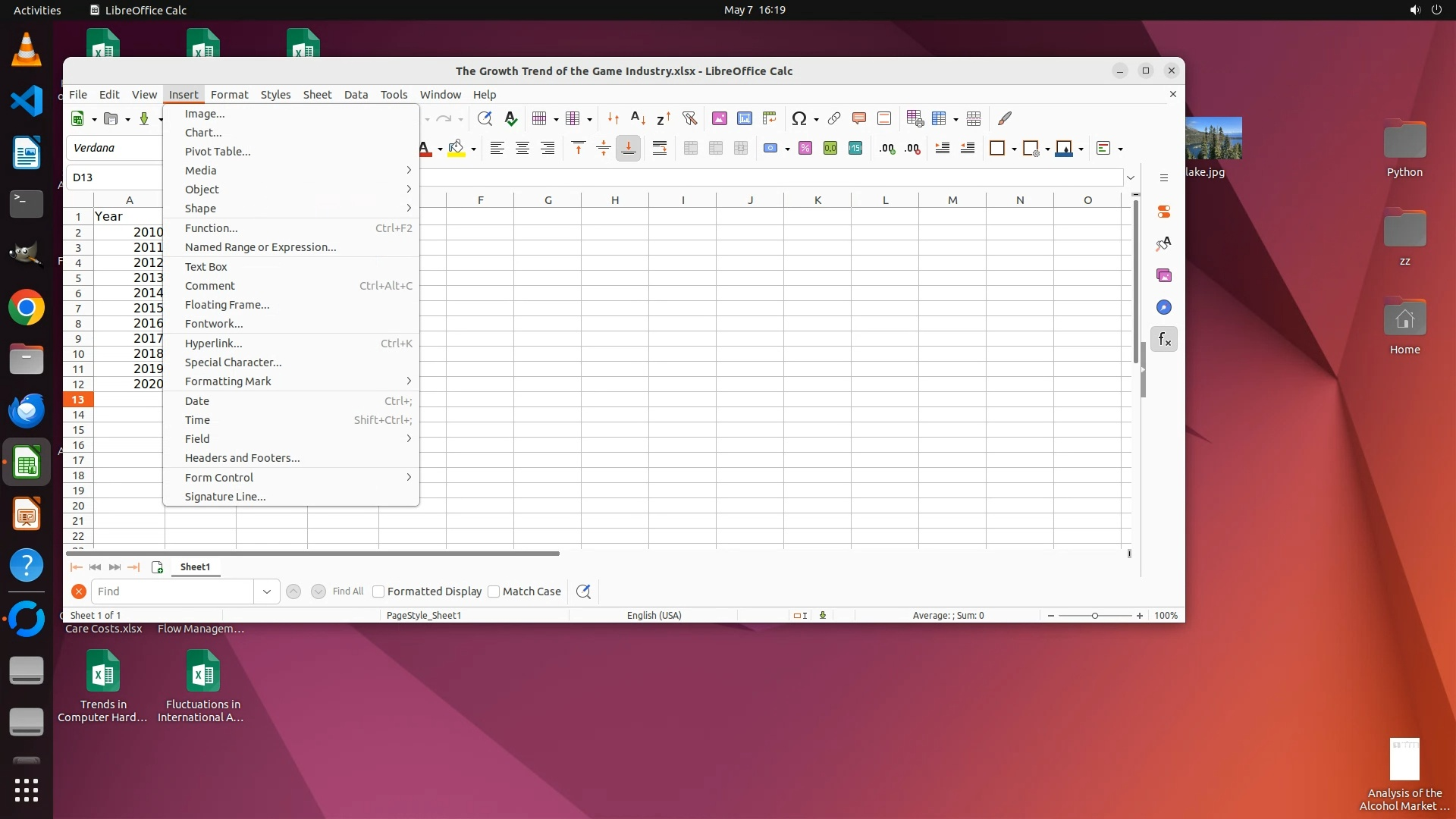The image size is (1456, 819).
Task: Select Pivot Table from Insert menu
Action: (218, 152)
